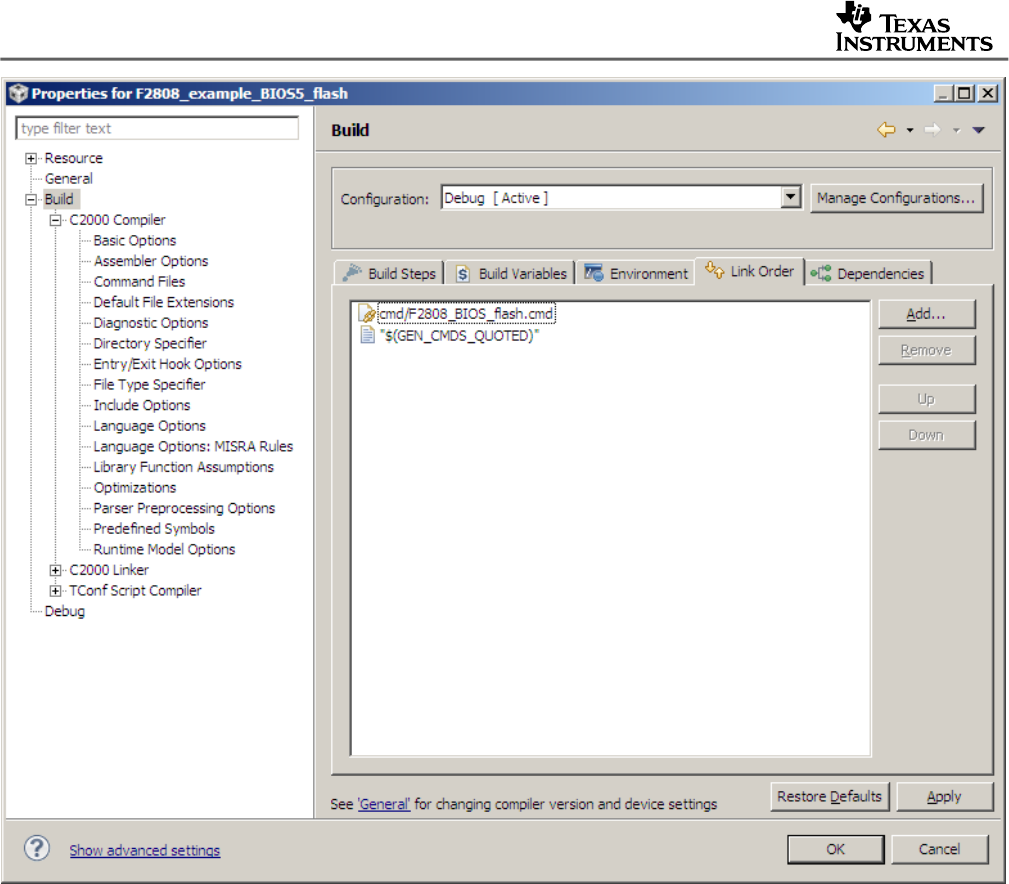The width and height of the screenshot is (1009, 884).
Task: Click the help question-mark icon
Action: pyautogui.click(x=36, y=848)
